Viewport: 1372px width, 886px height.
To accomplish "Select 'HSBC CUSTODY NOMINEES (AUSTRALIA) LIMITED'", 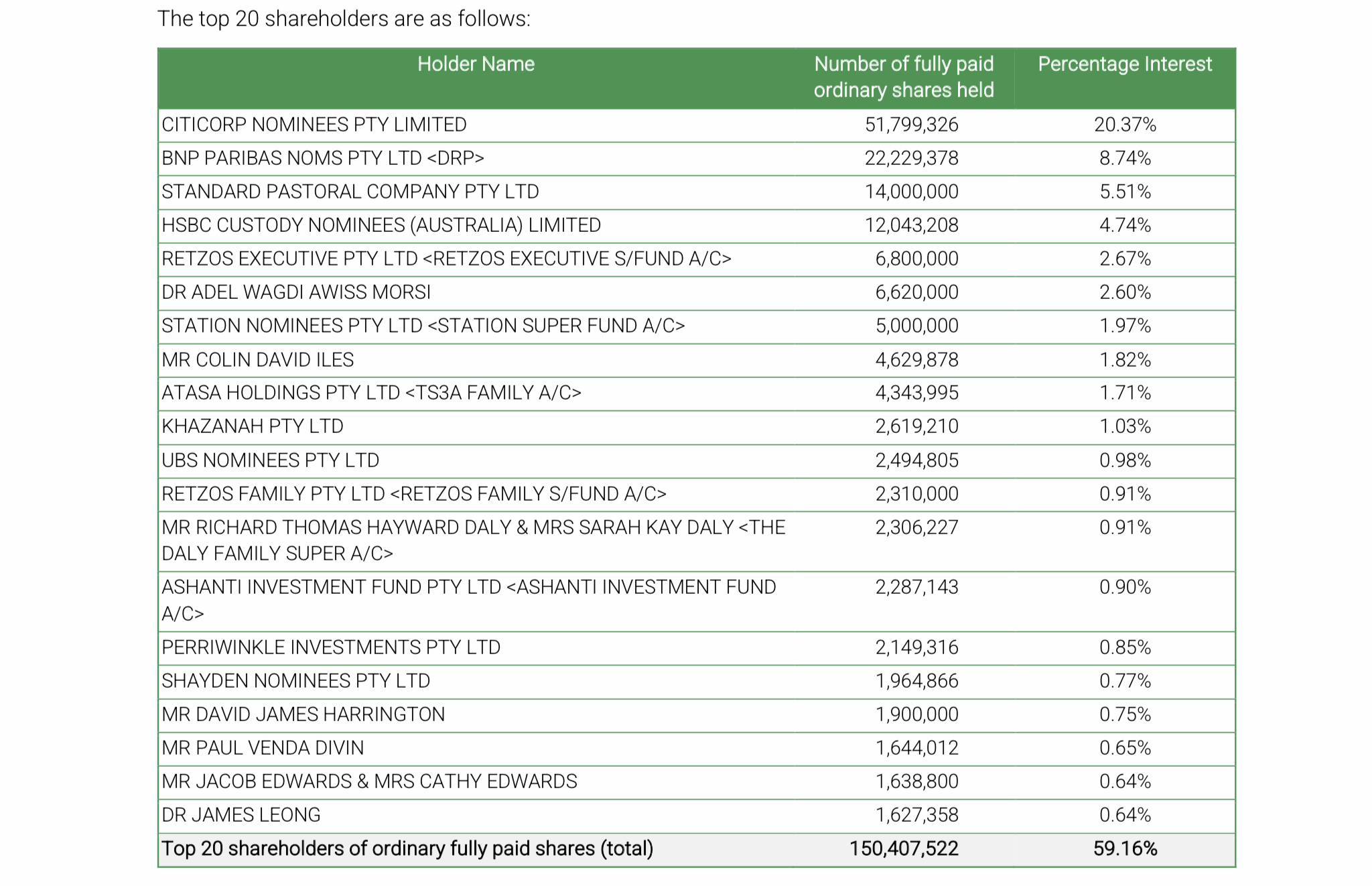I will point(381,225).
